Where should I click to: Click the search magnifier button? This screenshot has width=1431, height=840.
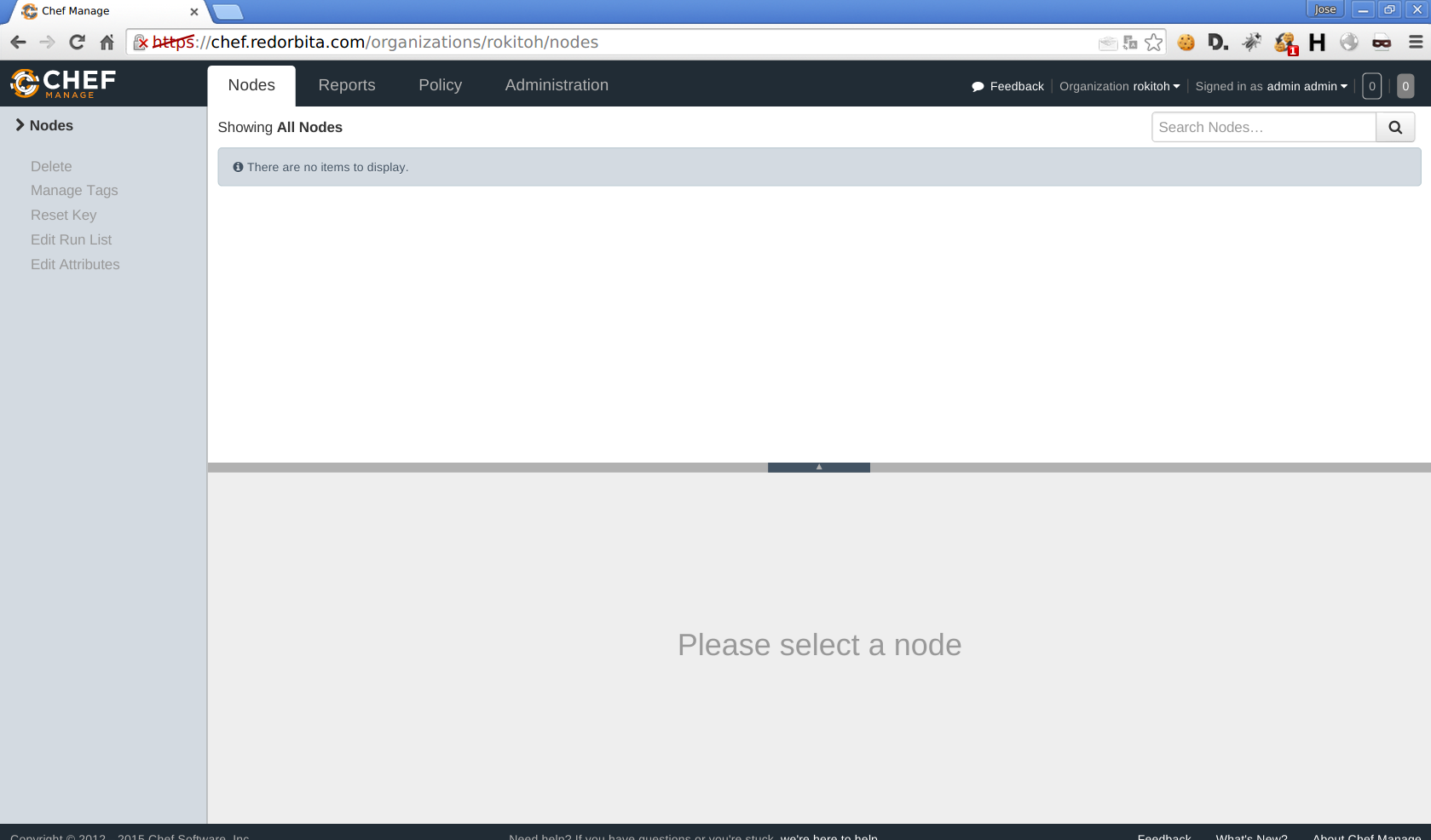point(1395,127)
